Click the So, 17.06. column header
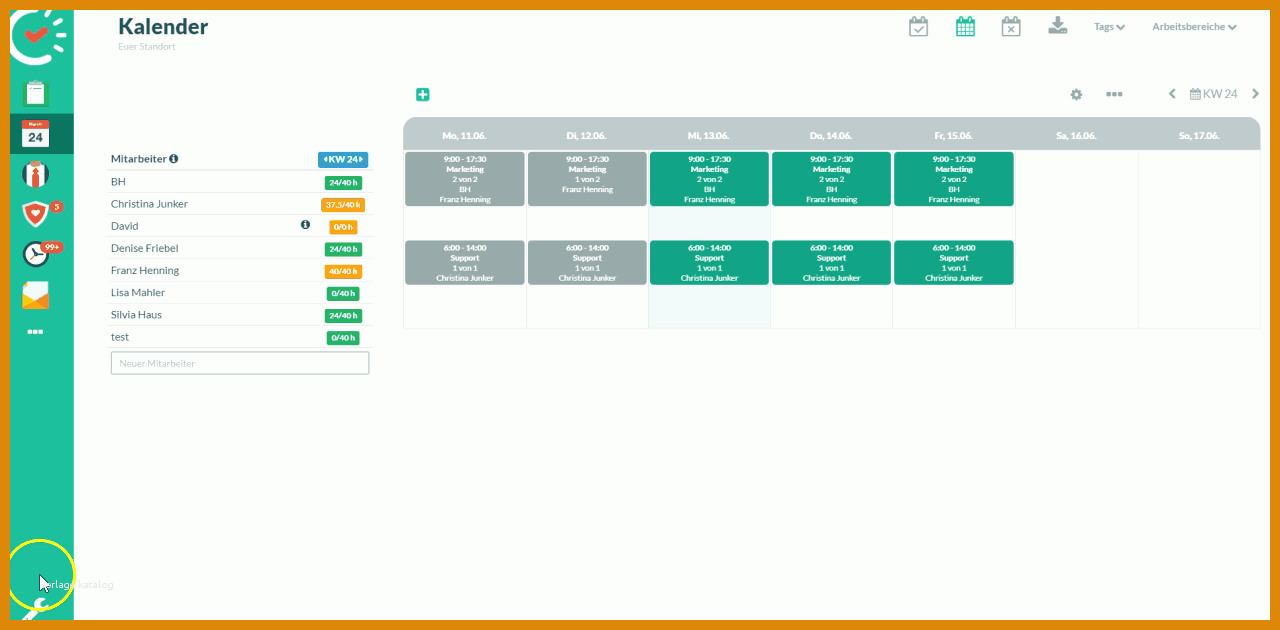The width and height of the screenshot is (1280, 630). [1199, 135]
